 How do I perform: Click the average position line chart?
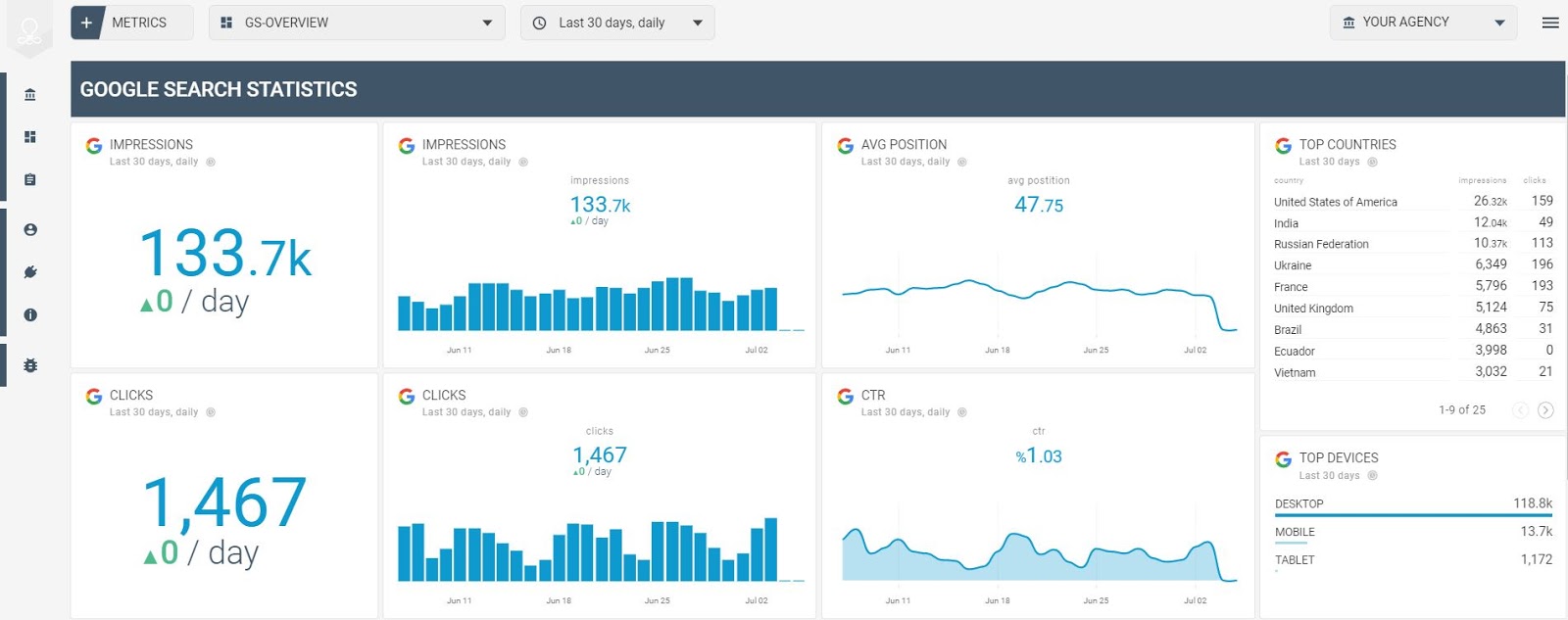point(1039,305)
